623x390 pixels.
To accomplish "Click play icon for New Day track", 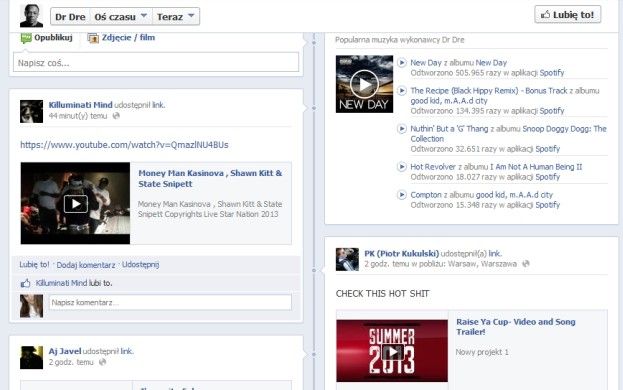I will point(402,62).
